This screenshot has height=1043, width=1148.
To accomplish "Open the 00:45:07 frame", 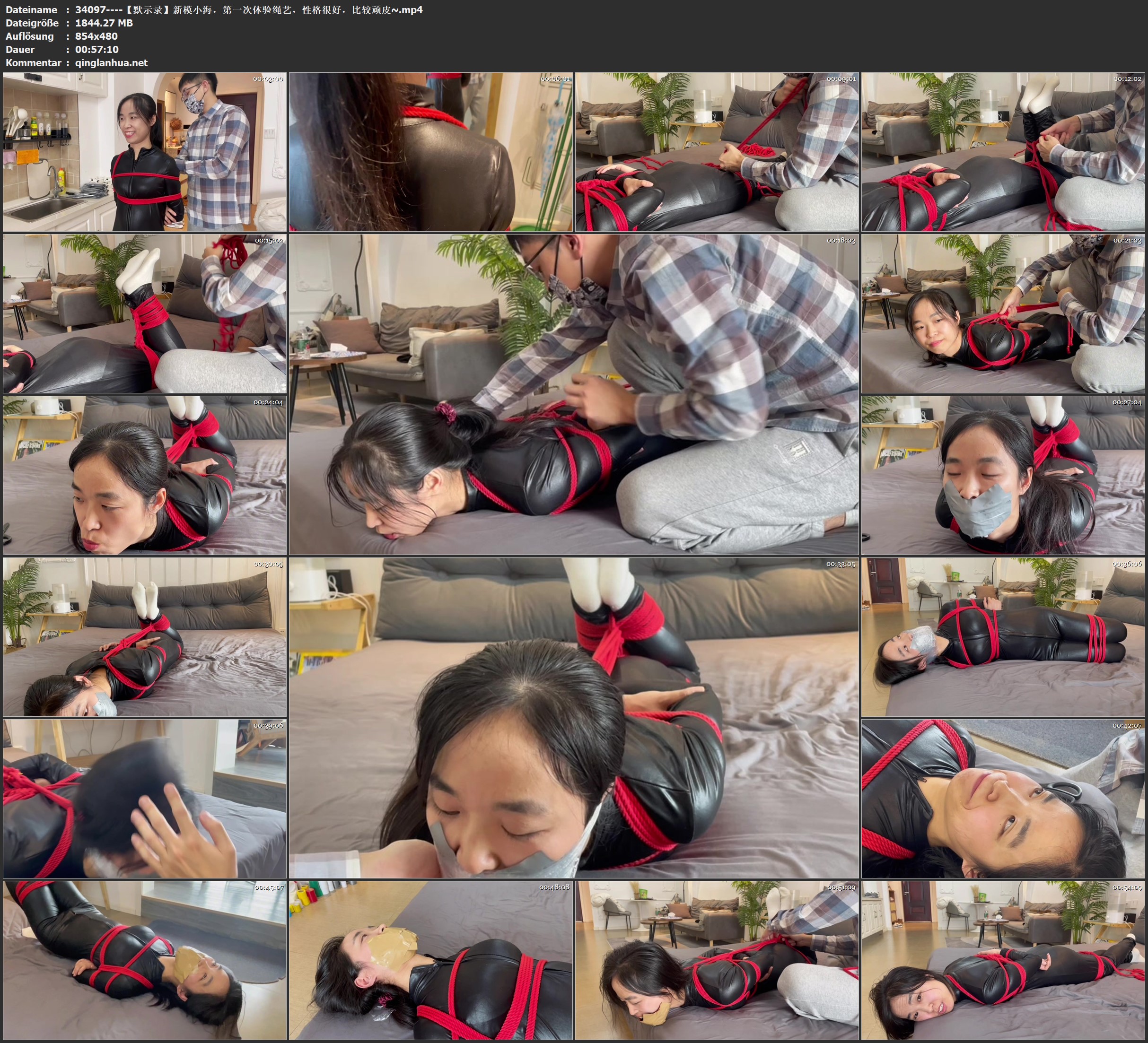I will click(x=145, y=960).
